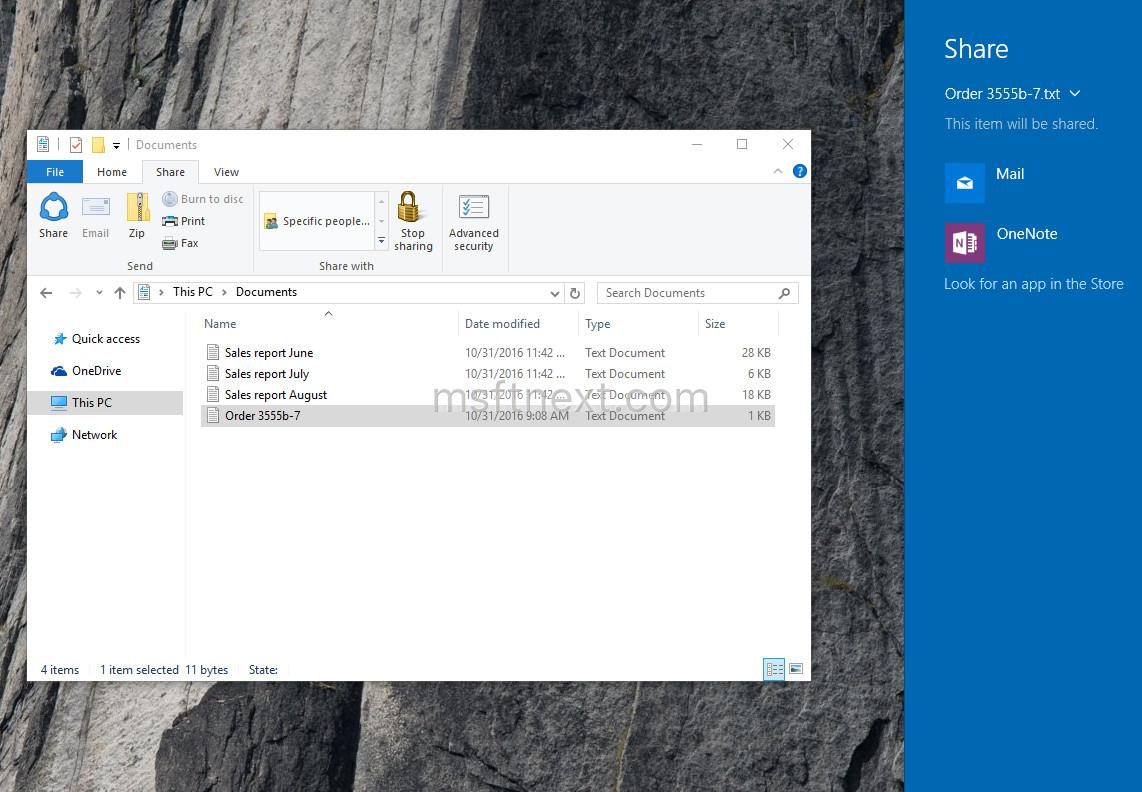The height and width of the screenshot is (792, 1142).
Task: Select the Zip icon in the Send group
Action: tap(137, 214)
